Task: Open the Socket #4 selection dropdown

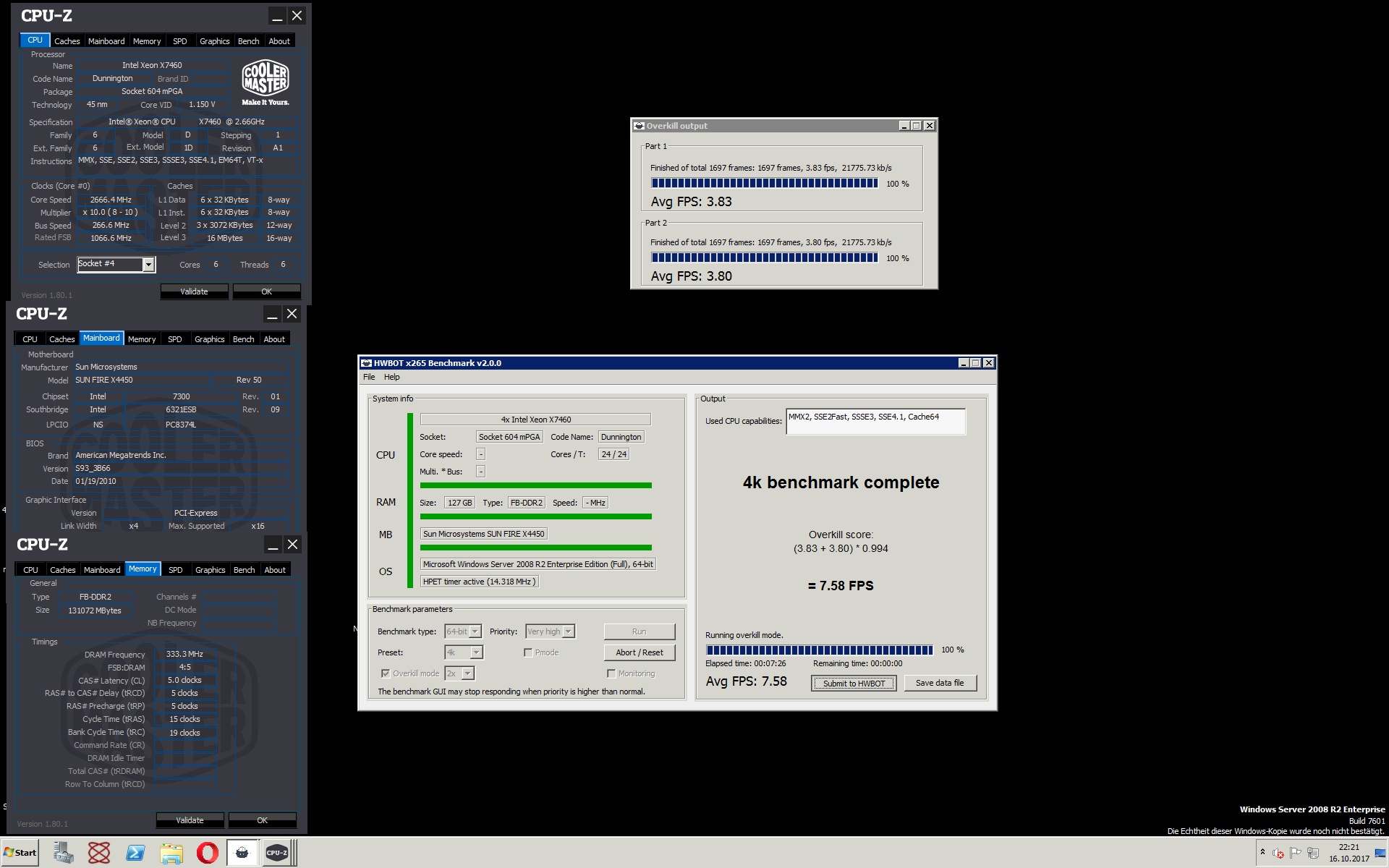Action: [116, 264]
